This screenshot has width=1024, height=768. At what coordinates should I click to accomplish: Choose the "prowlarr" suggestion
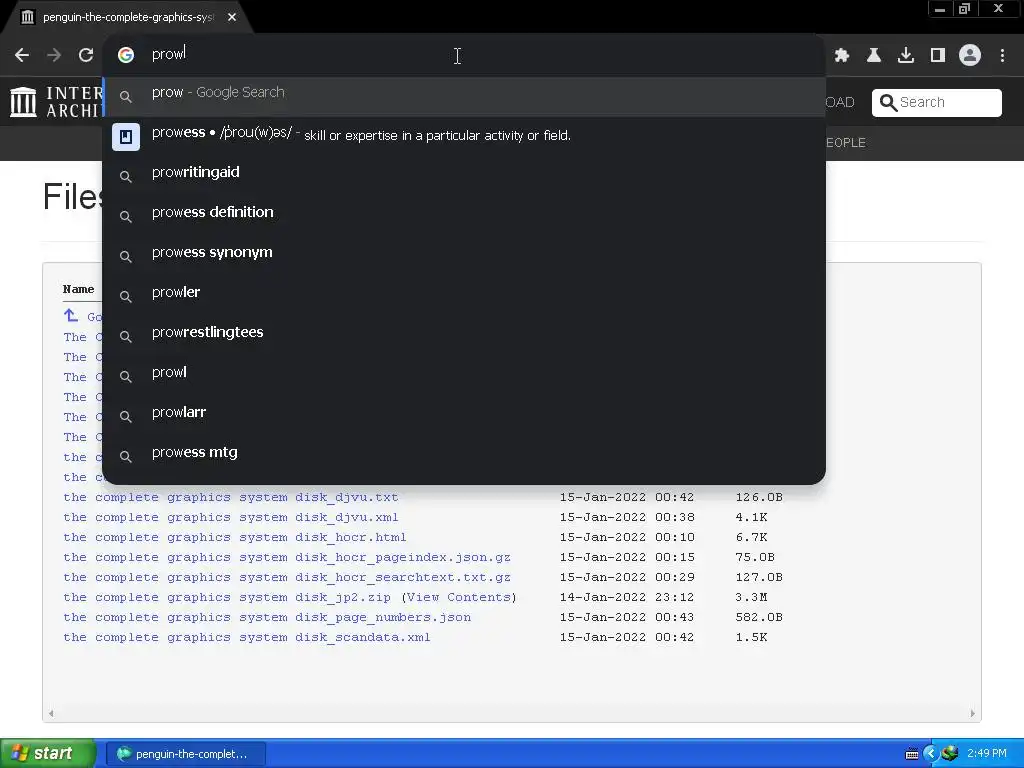coord(464,417)
